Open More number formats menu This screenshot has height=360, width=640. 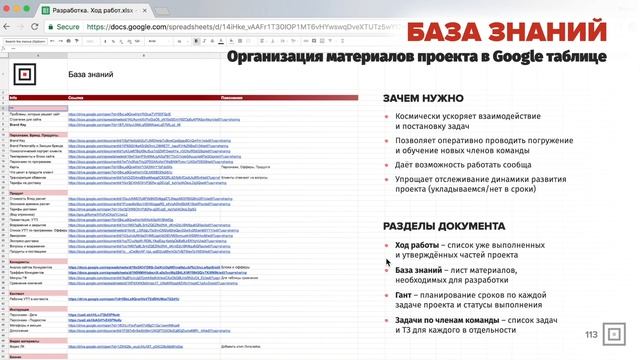click(x=138, y=41)
